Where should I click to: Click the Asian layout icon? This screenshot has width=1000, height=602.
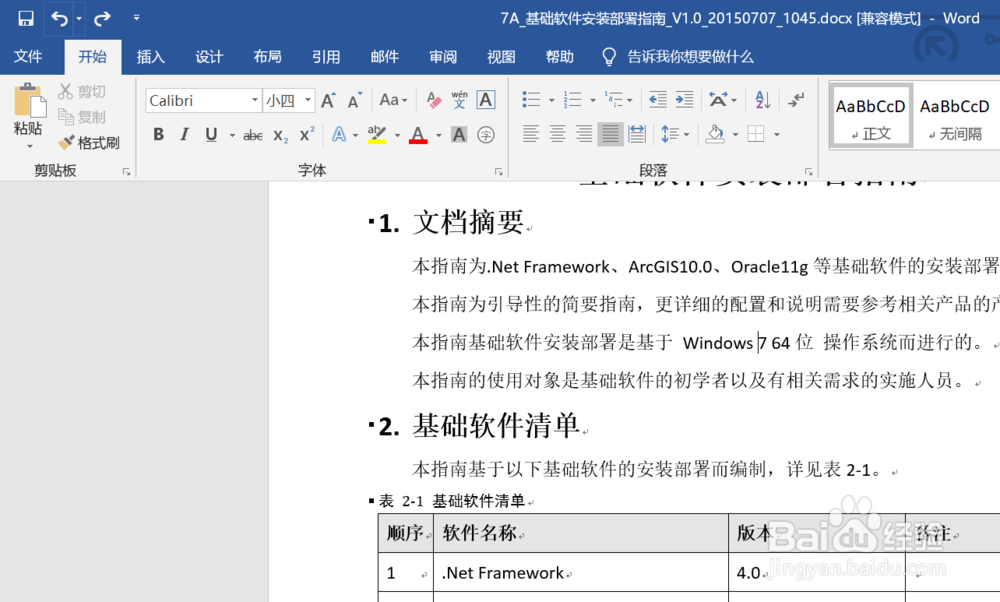(718, 99)
